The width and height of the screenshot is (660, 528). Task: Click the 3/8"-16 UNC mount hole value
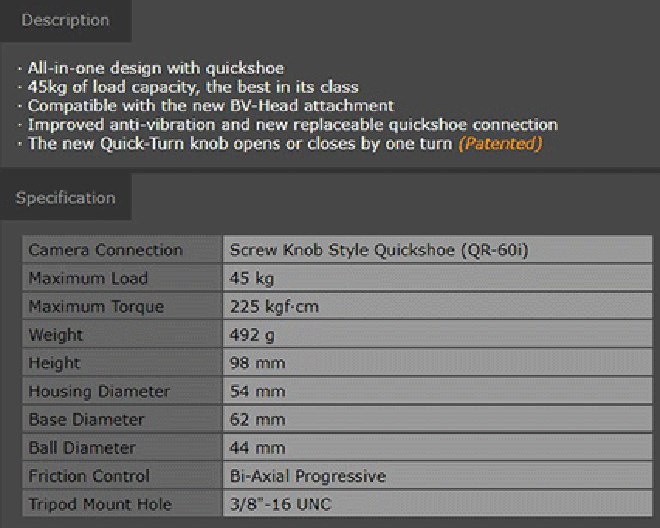281,504
